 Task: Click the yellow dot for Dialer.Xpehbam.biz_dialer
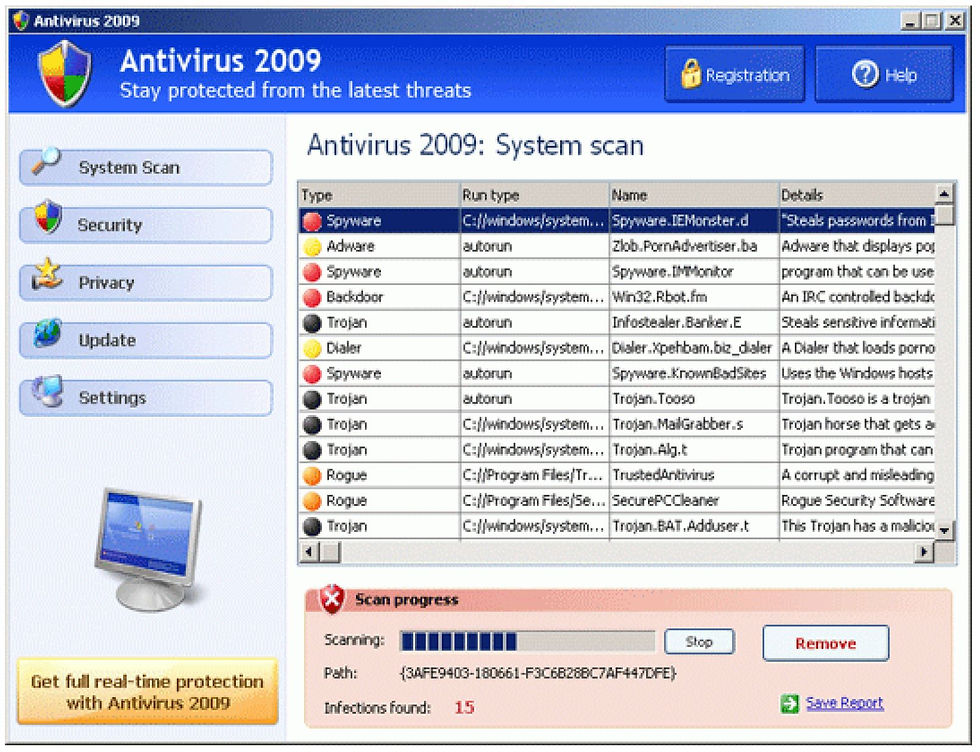(x=312, y=348)
